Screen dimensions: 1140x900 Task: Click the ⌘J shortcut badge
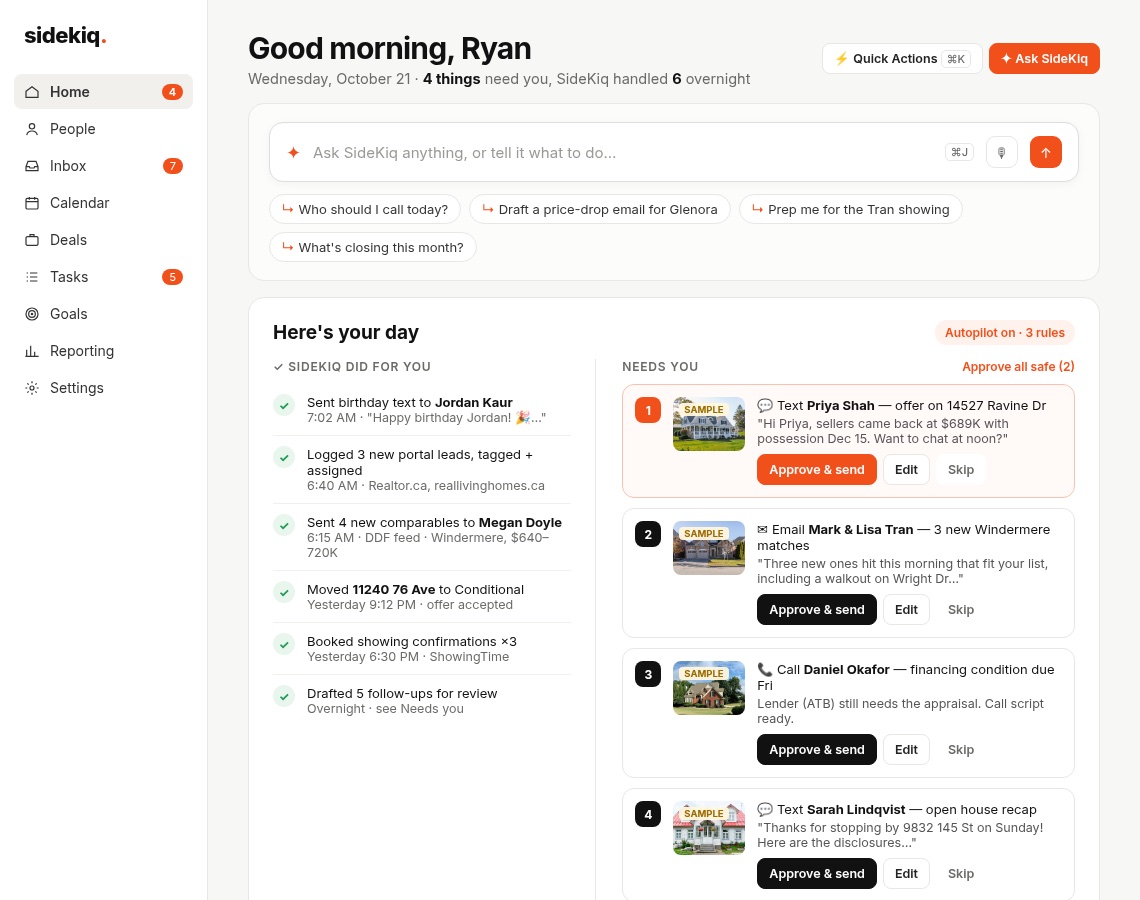click(x=959, y=152)
